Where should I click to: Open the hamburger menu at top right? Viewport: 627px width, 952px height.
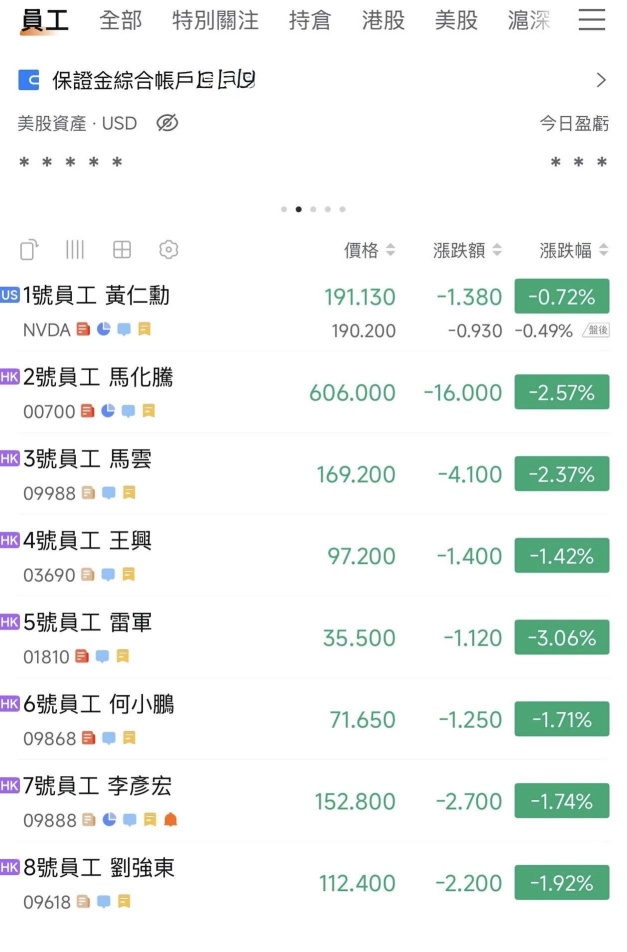tap(591, 19)
